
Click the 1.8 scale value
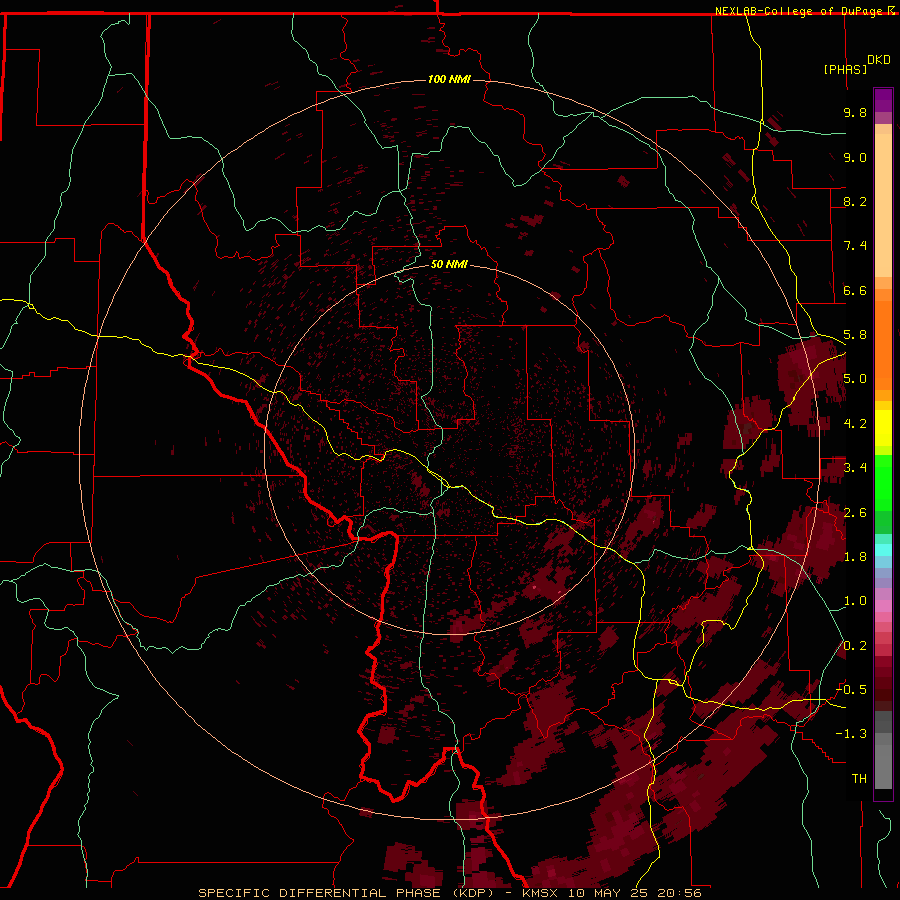pos(855,557)
